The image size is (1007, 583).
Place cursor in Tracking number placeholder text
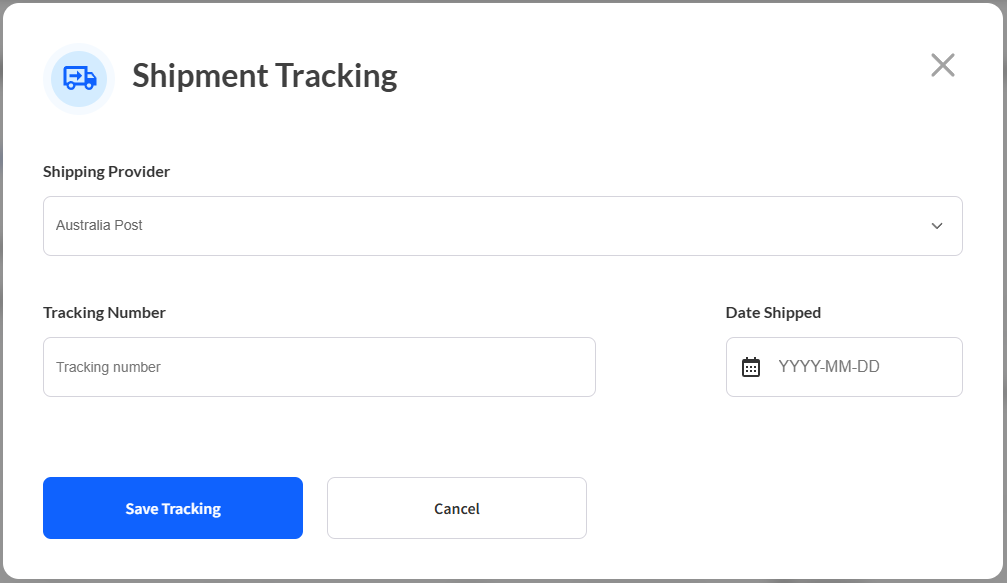(108, 367)
